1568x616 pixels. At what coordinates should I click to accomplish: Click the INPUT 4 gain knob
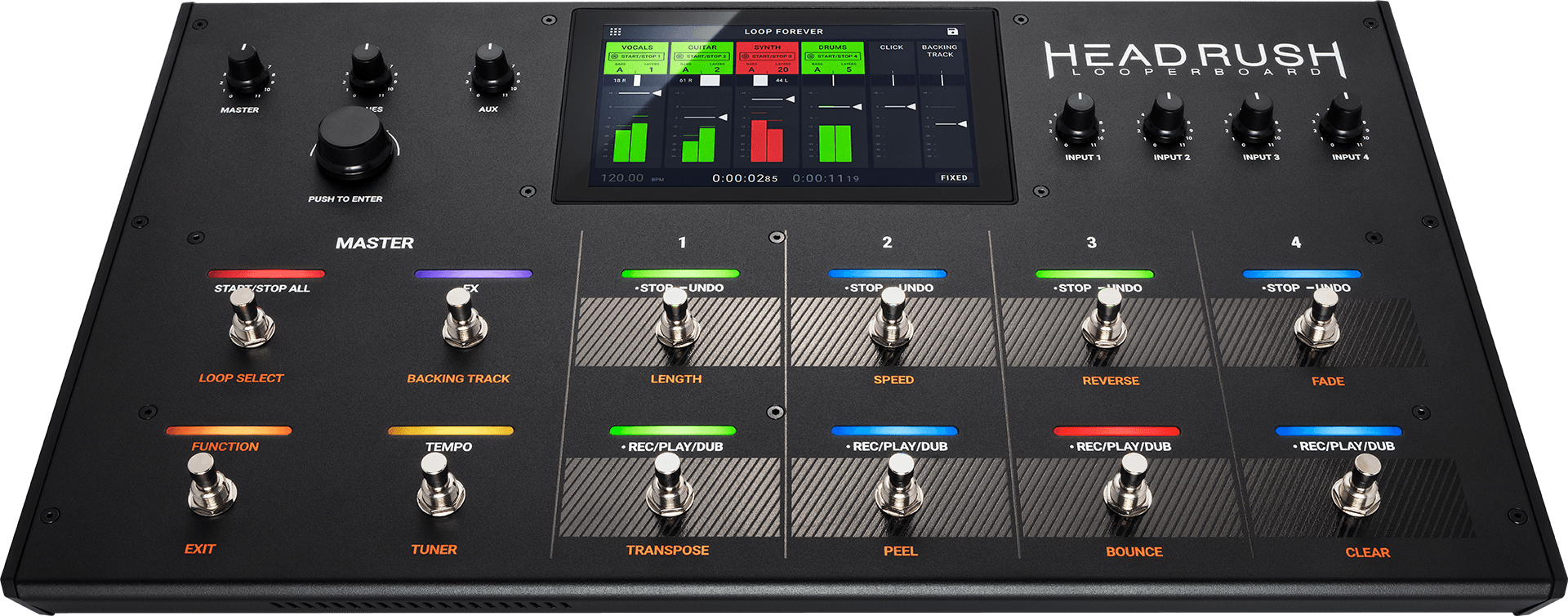(1343, 119)
